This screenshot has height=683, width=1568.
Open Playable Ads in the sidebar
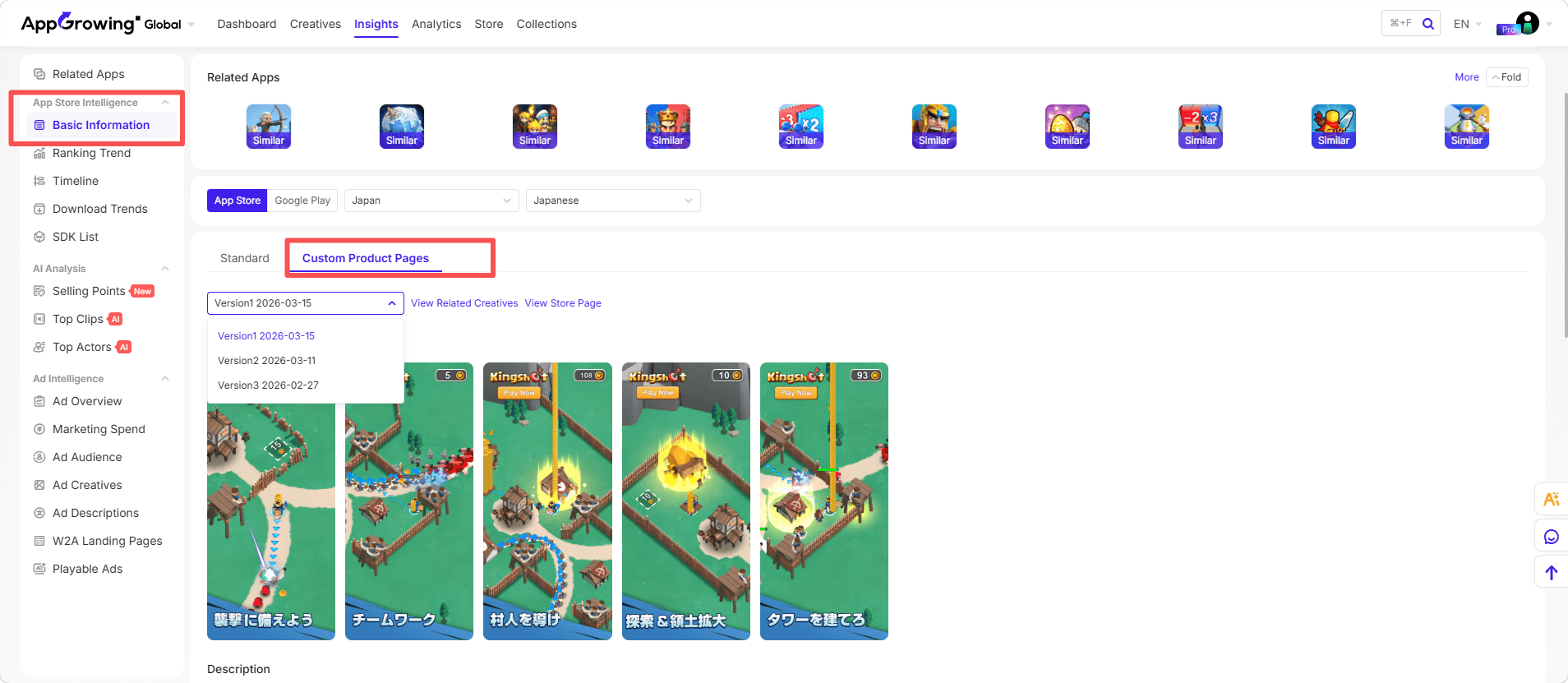(87, 569)
